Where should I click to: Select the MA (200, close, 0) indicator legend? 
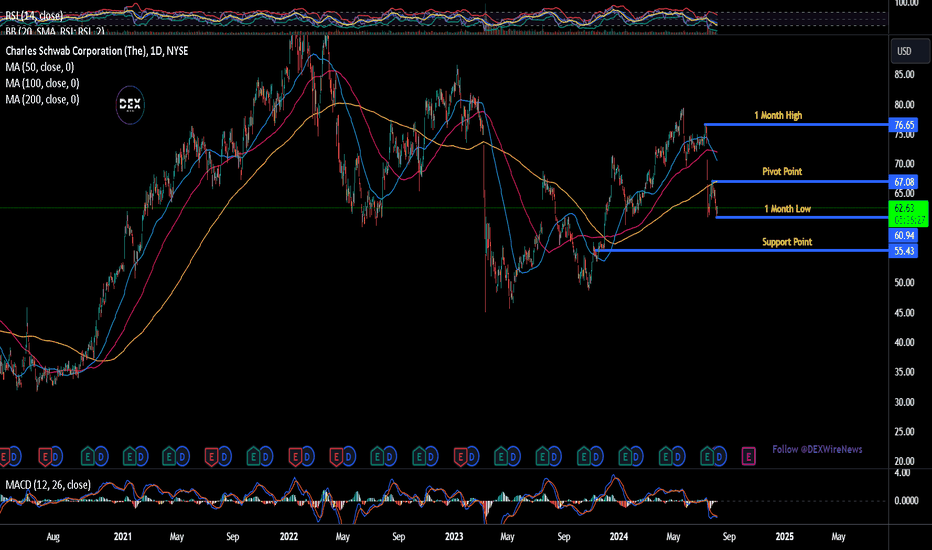(42, 99)
